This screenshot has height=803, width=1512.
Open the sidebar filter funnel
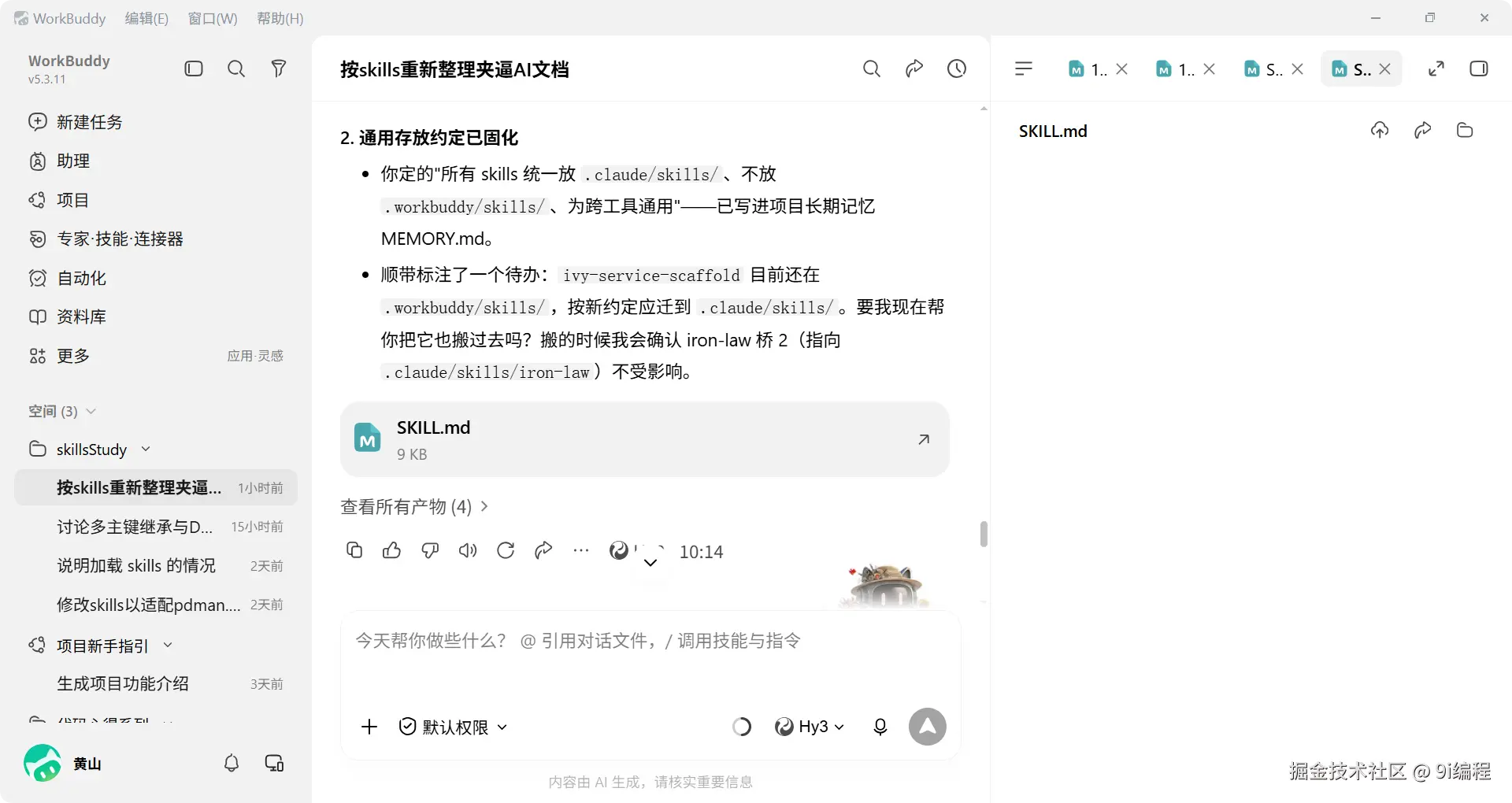279,69
